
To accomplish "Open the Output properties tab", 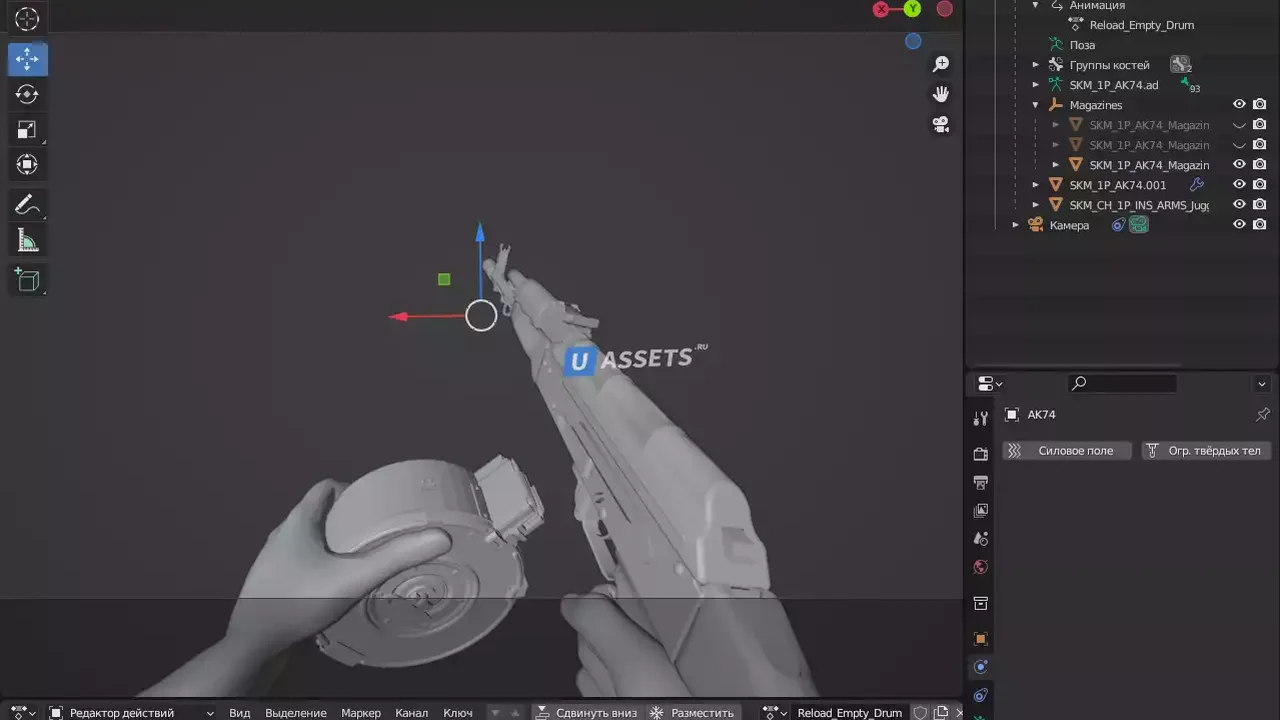I will tap(980, 482).
